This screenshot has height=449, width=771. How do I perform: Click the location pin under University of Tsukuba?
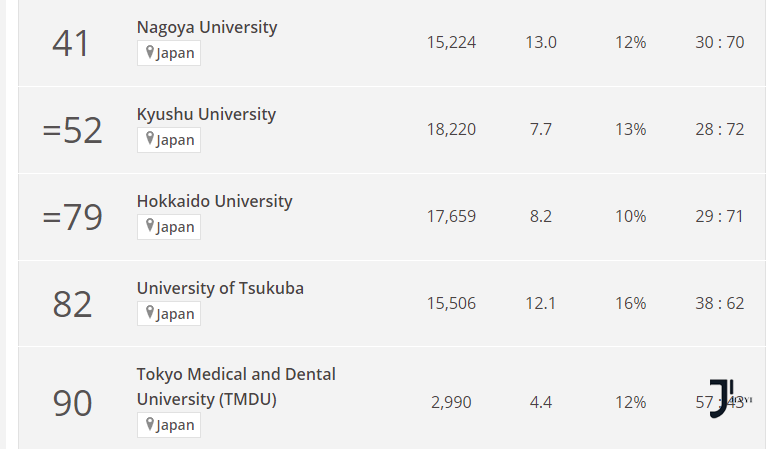coord(150,313)
